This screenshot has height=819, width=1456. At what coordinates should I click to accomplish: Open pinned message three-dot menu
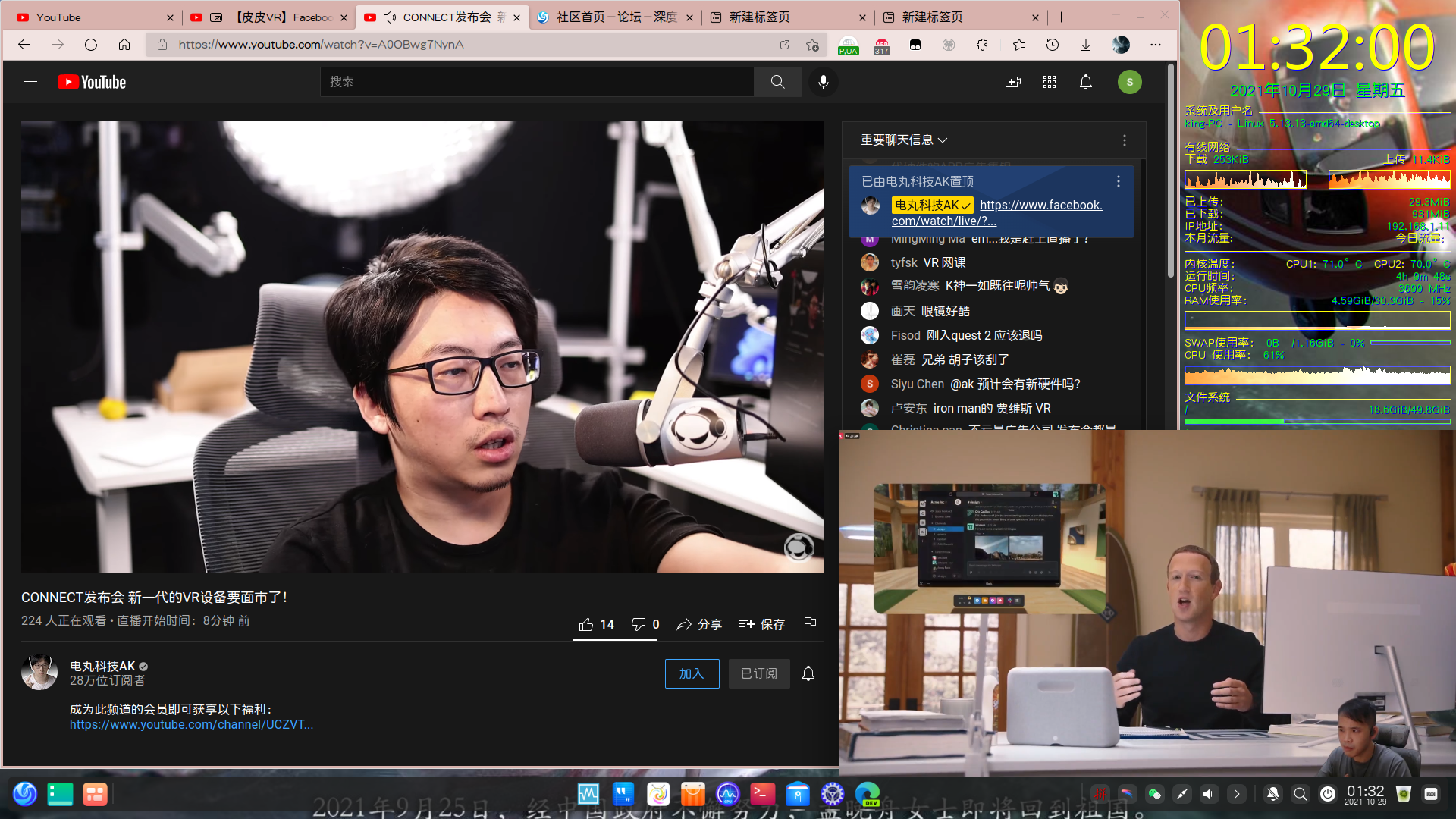click(x=1119, y=181)
